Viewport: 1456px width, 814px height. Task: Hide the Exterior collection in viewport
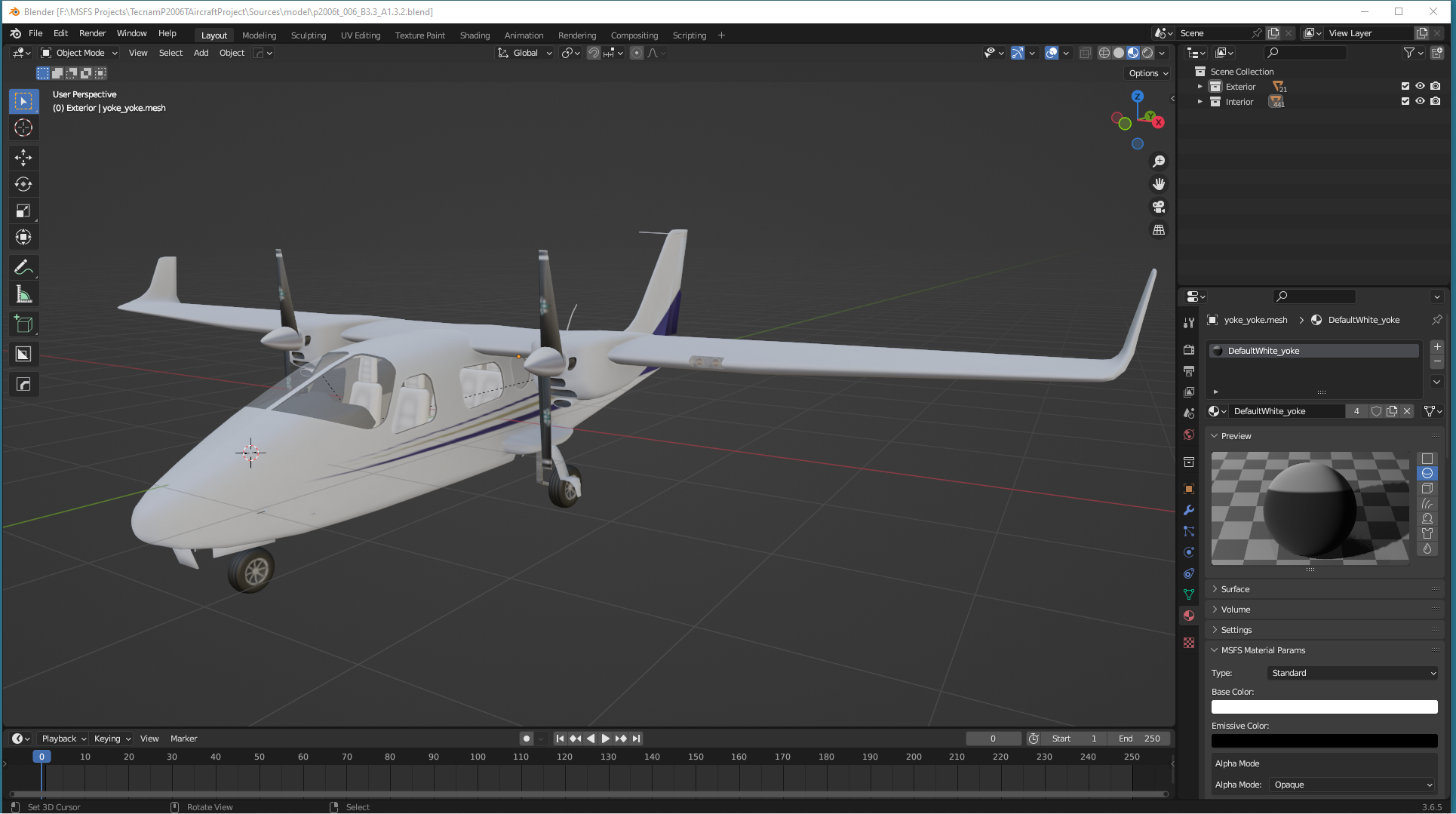(1420, 87)
